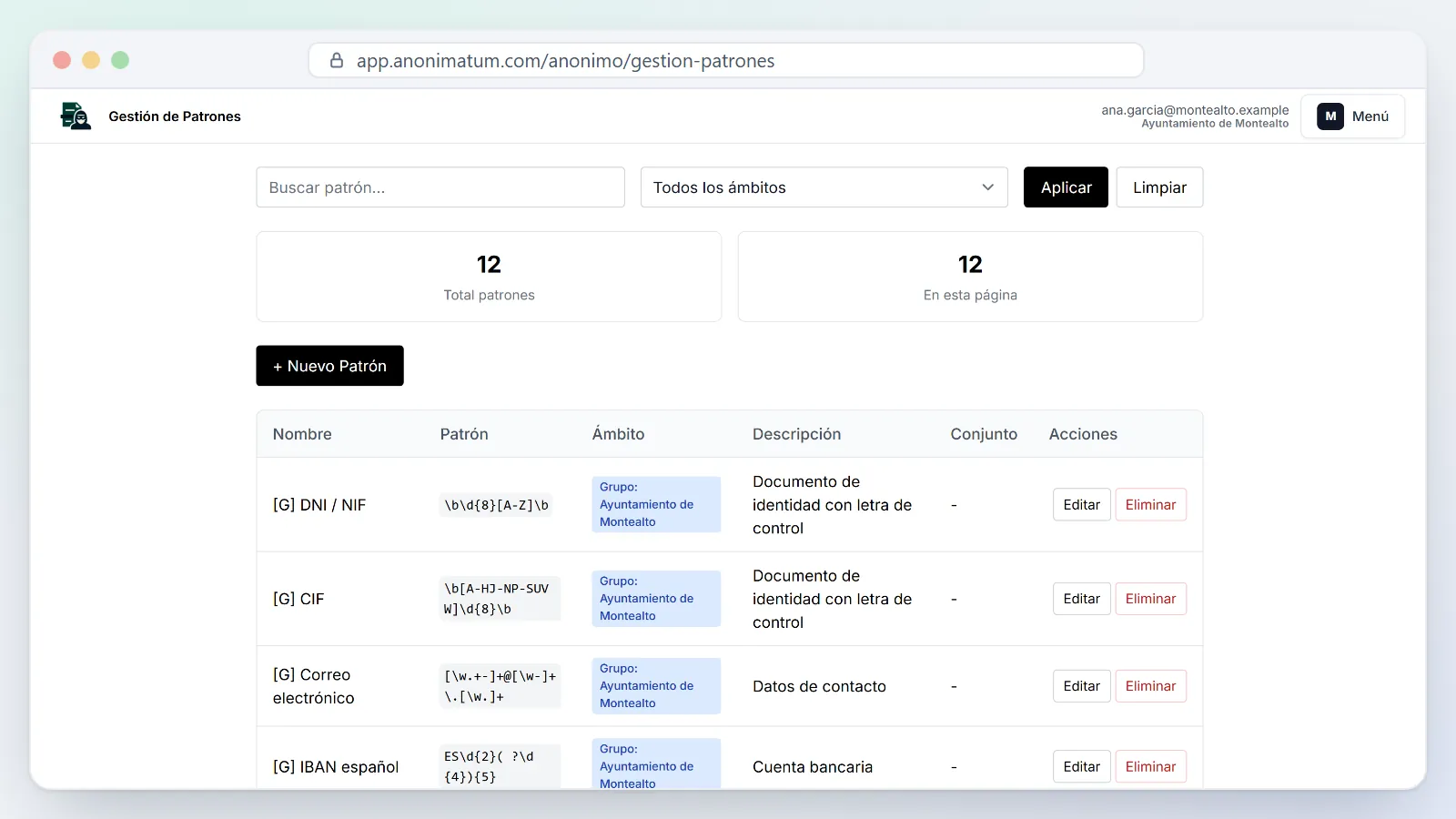
Task: Open the Menú button
Action: 1353,116
